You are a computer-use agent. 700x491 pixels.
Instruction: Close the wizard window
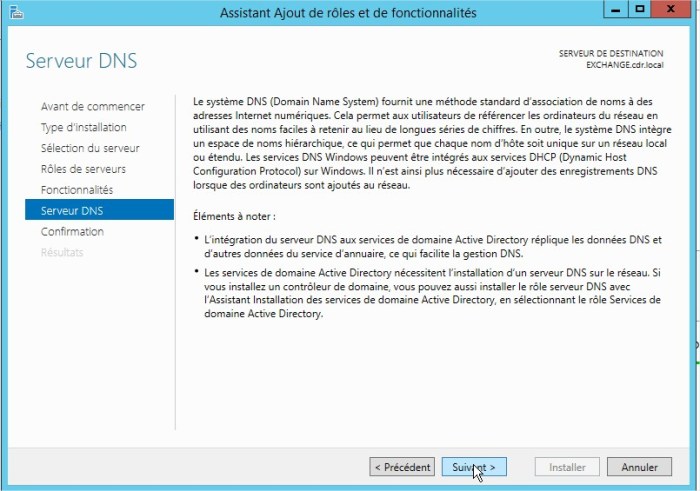coord(671,9)
